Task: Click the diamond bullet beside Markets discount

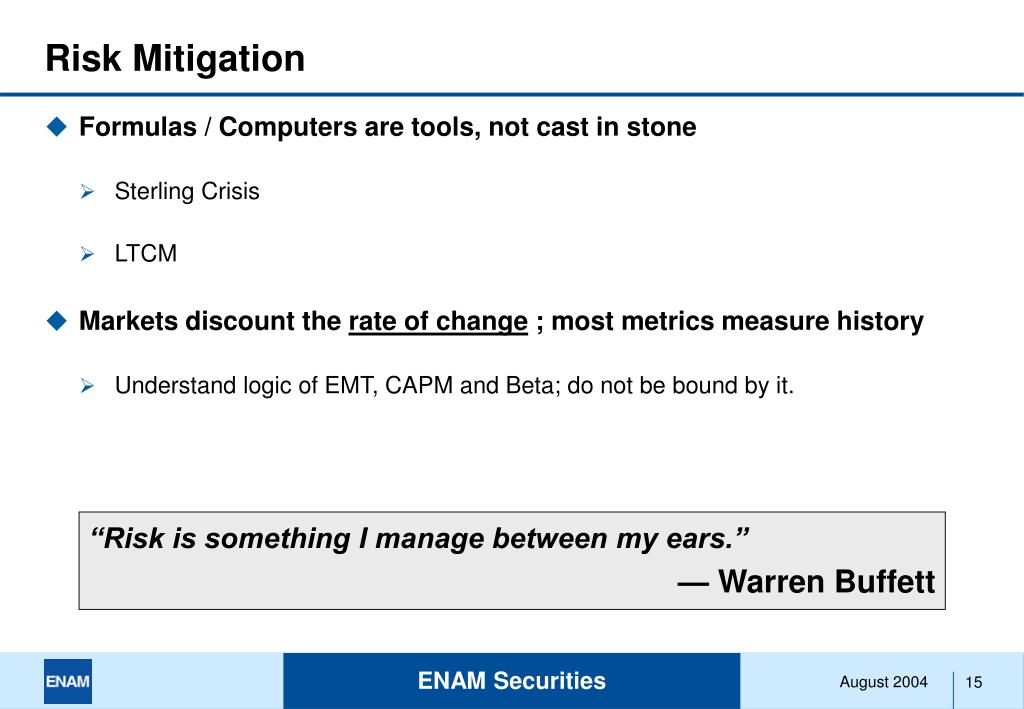Action: point(57,321)
